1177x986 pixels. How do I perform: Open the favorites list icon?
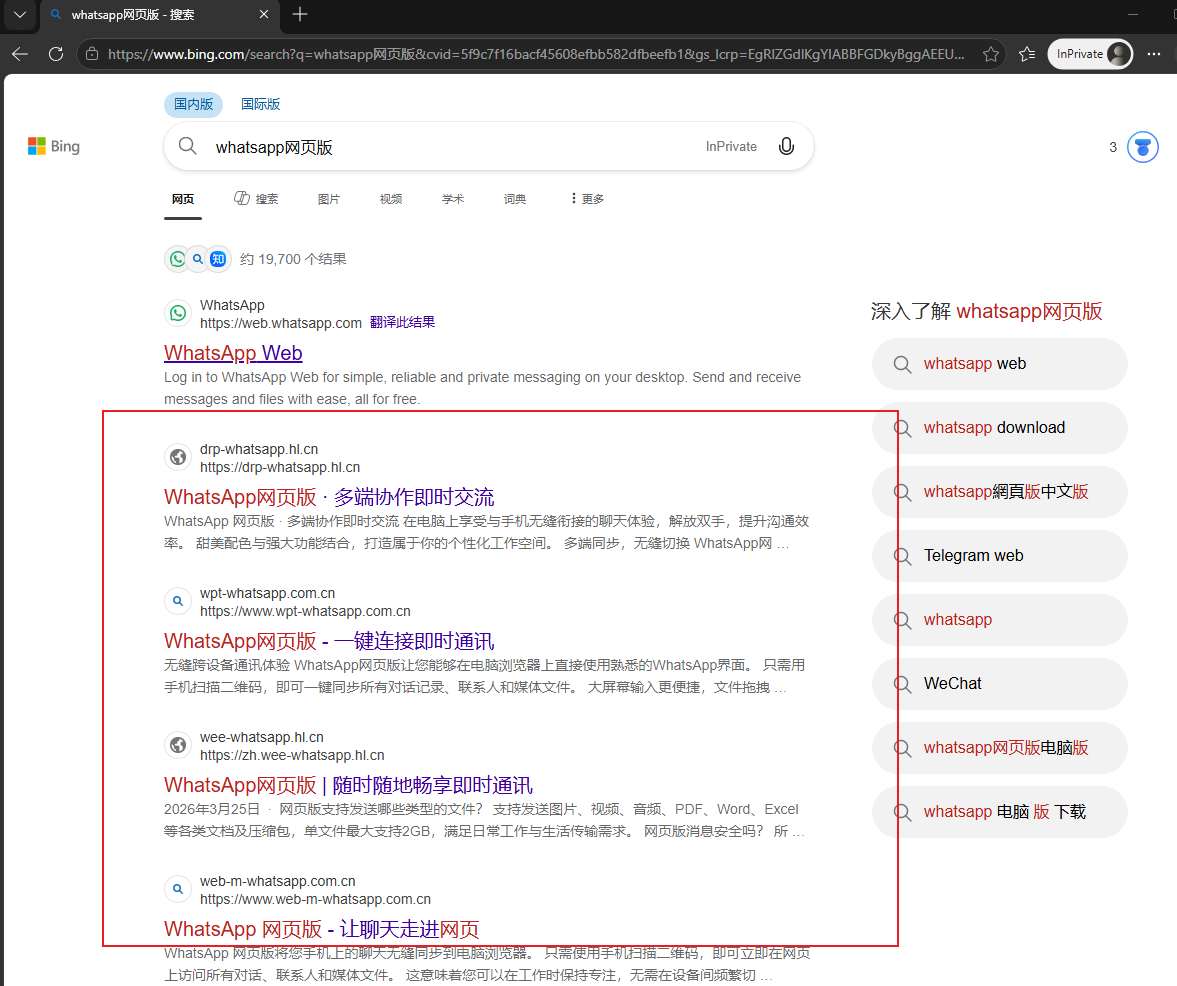coord(1027,54)
